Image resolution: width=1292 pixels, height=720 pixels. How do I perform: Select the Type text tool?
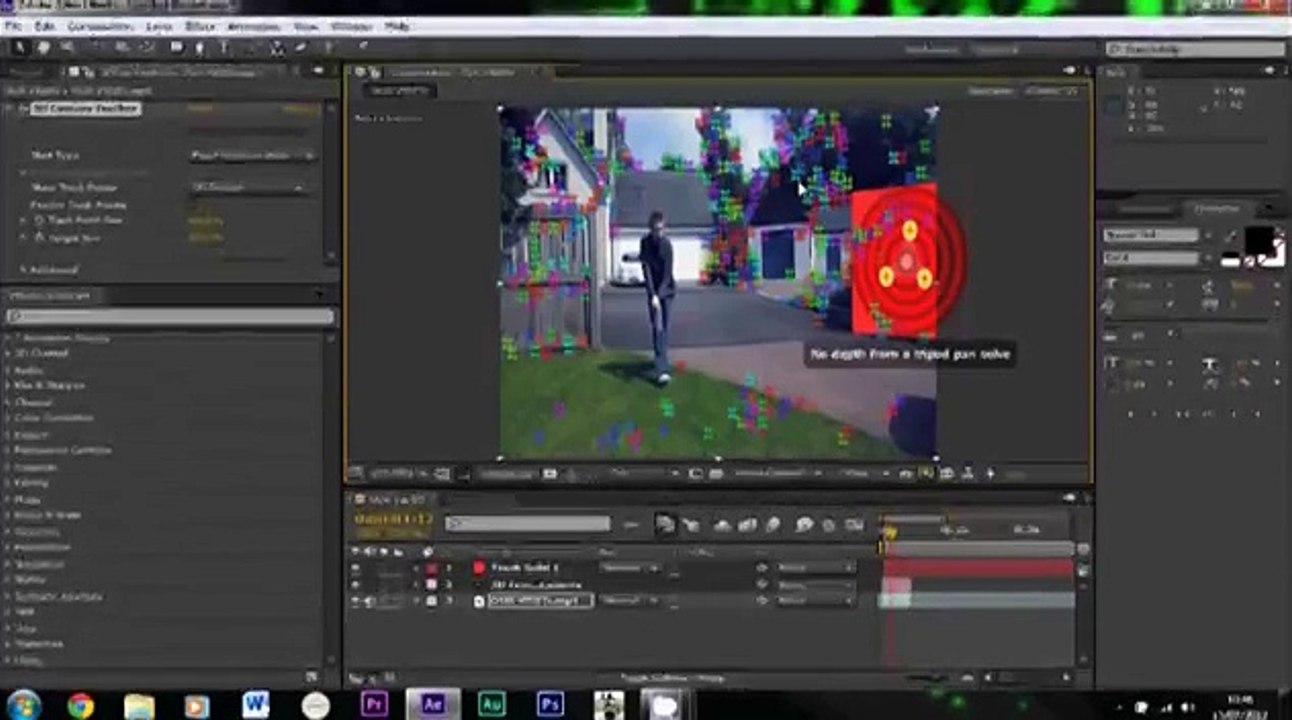click(223, 47)
